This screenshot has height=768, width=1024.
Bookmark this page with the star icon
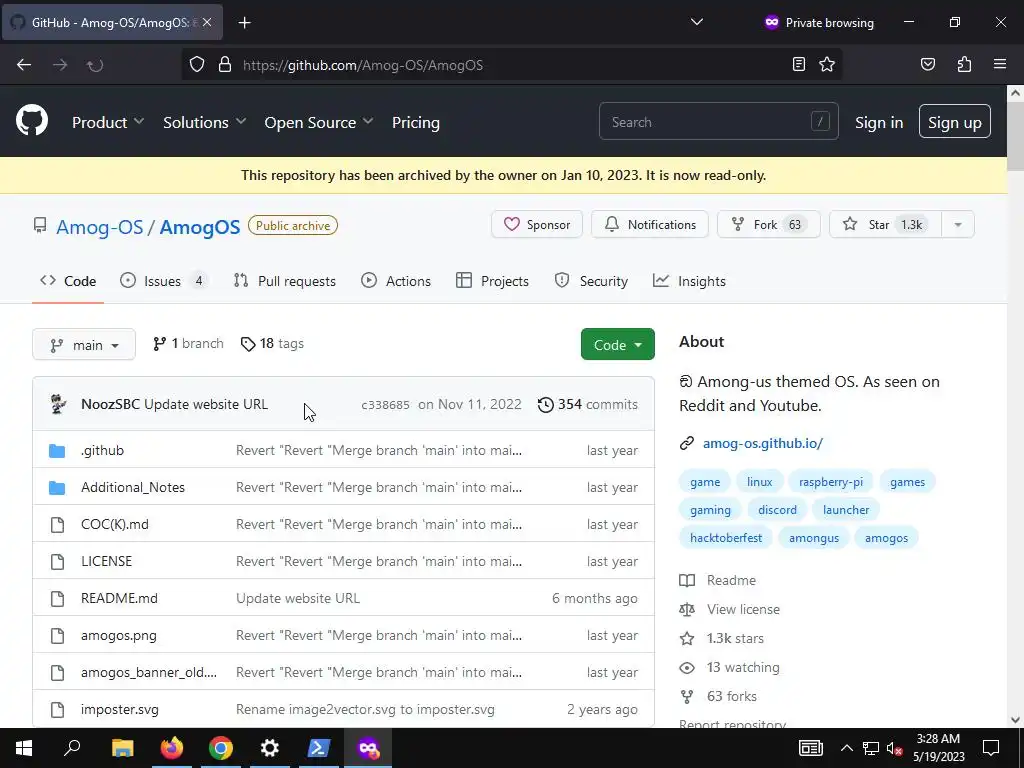tap(827, 64)
